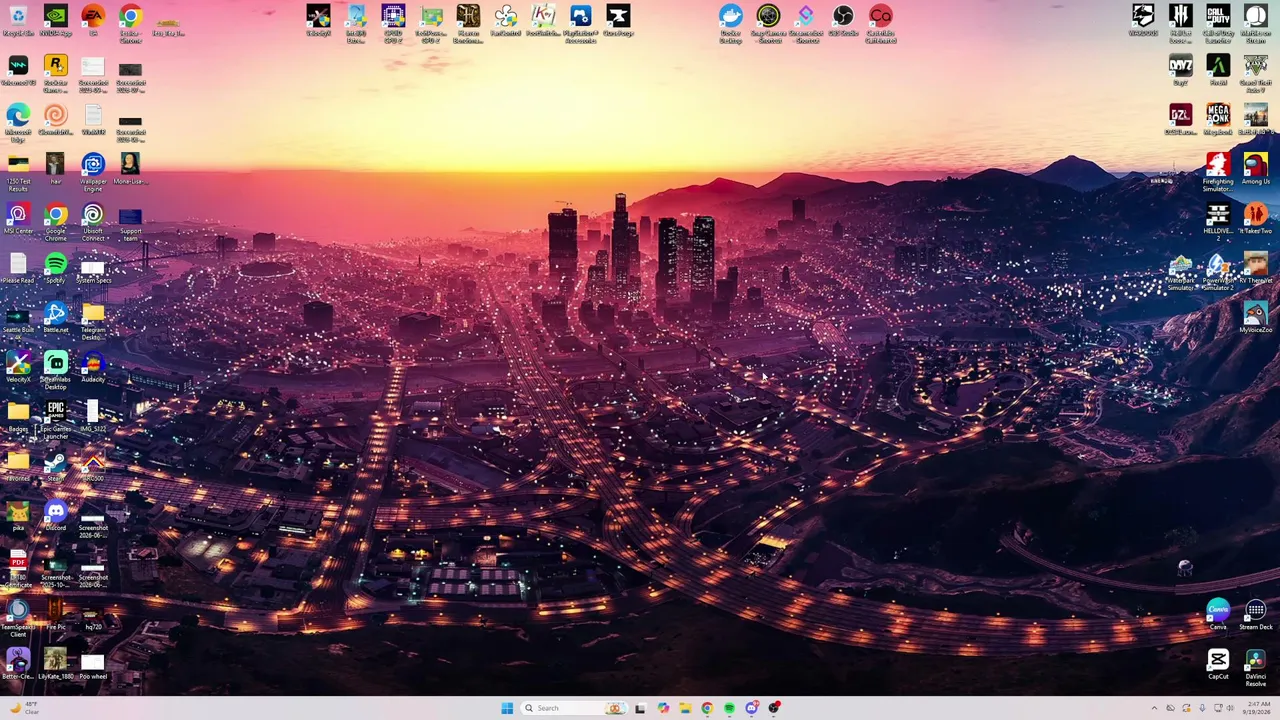Open the Microsoft Edge desktop shortcut
The height and width of the screenshot is (720, 1280).
pos(18,124)
